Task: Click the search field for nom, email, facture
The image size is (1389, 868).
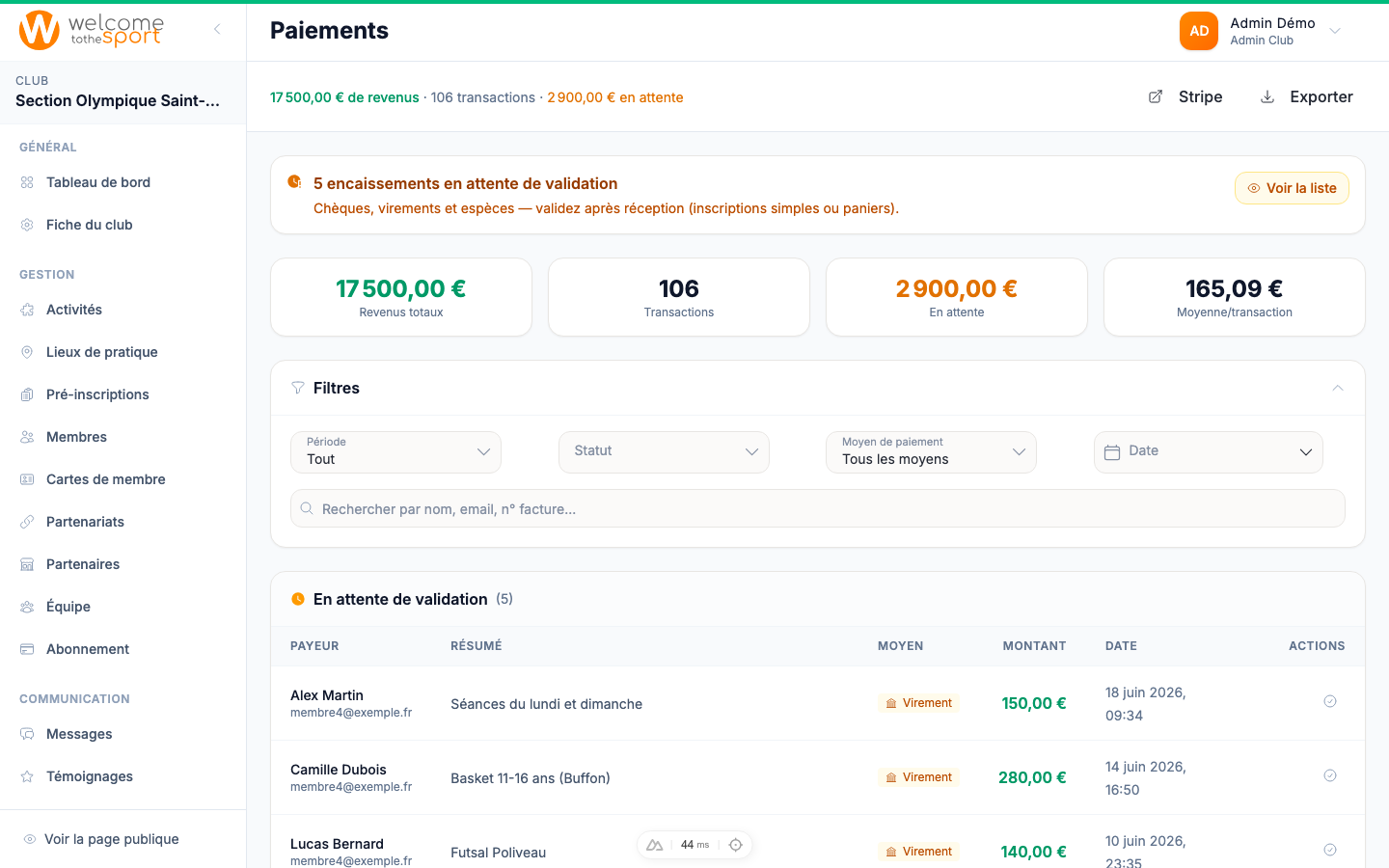Action: [x=818, y=508]
